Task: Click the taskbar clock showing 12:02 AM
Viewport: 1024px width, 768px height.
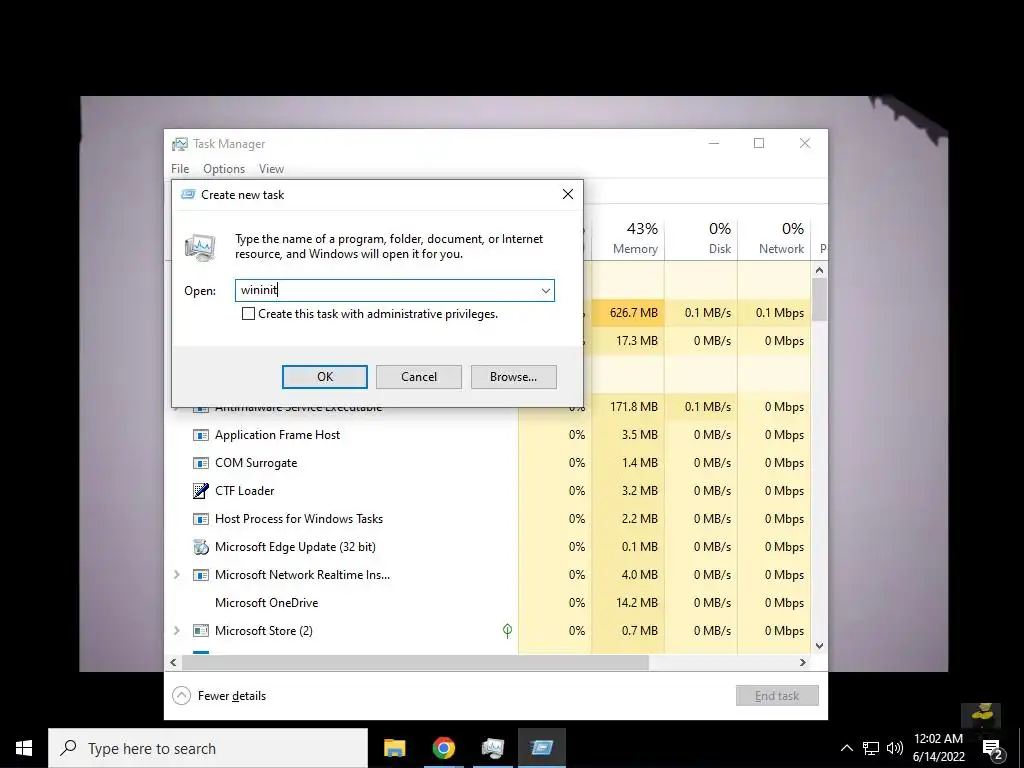Action: [x=938, y=748]
